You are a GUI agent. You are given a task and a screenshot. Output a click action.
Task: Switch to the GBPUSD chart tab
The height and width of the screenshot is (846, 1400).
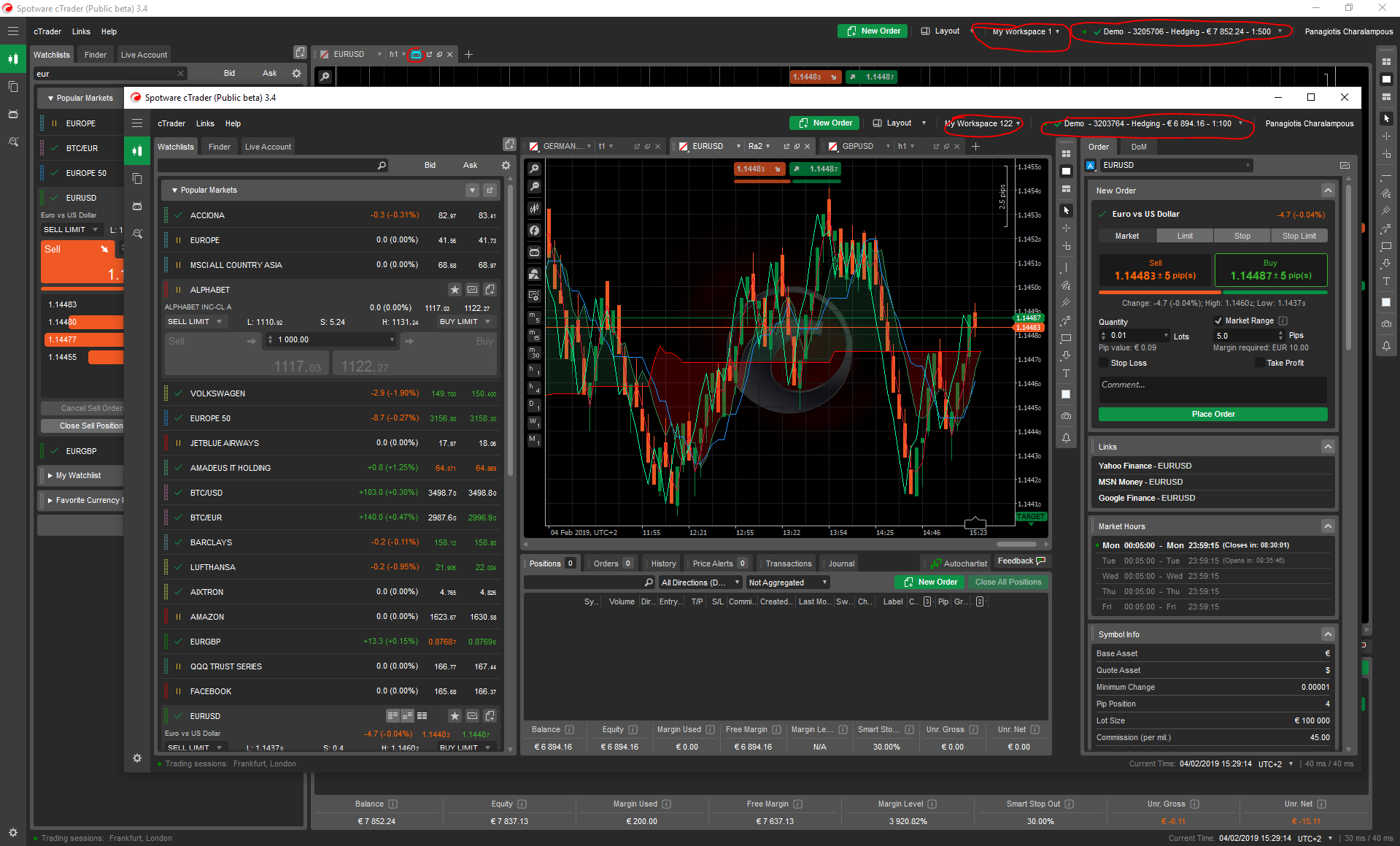tap(858, 146)
